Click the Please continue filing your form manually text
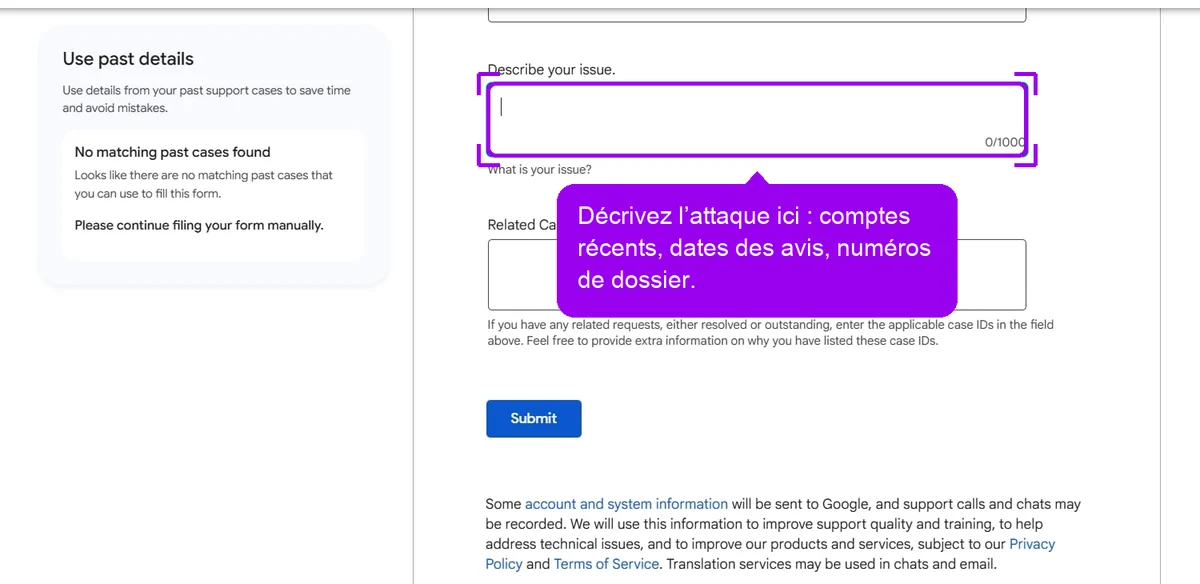The height and width of the screenshot is (584, 1200). 199,225
